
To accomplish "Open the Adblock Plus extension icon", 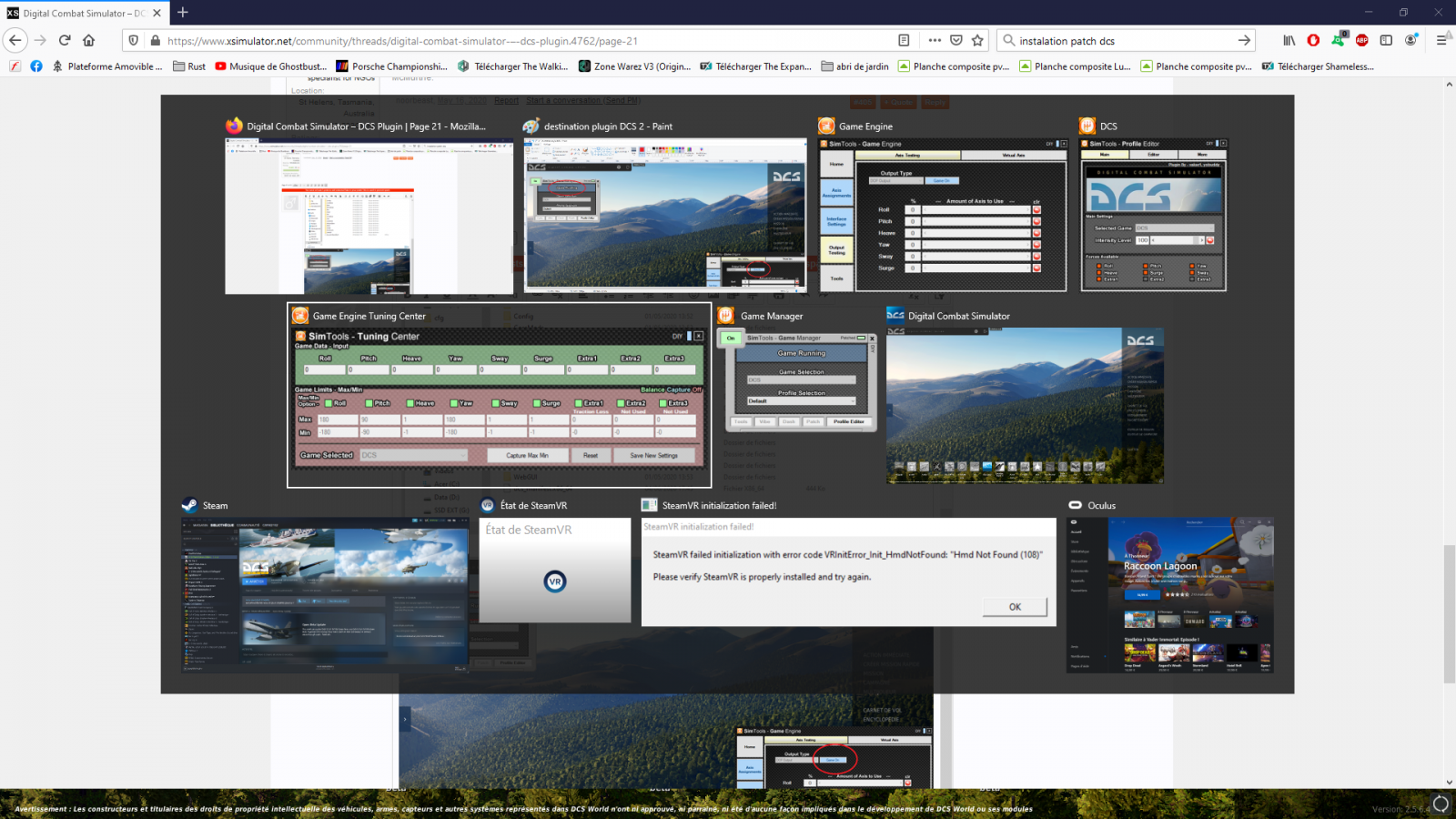I will [1361, 40].
